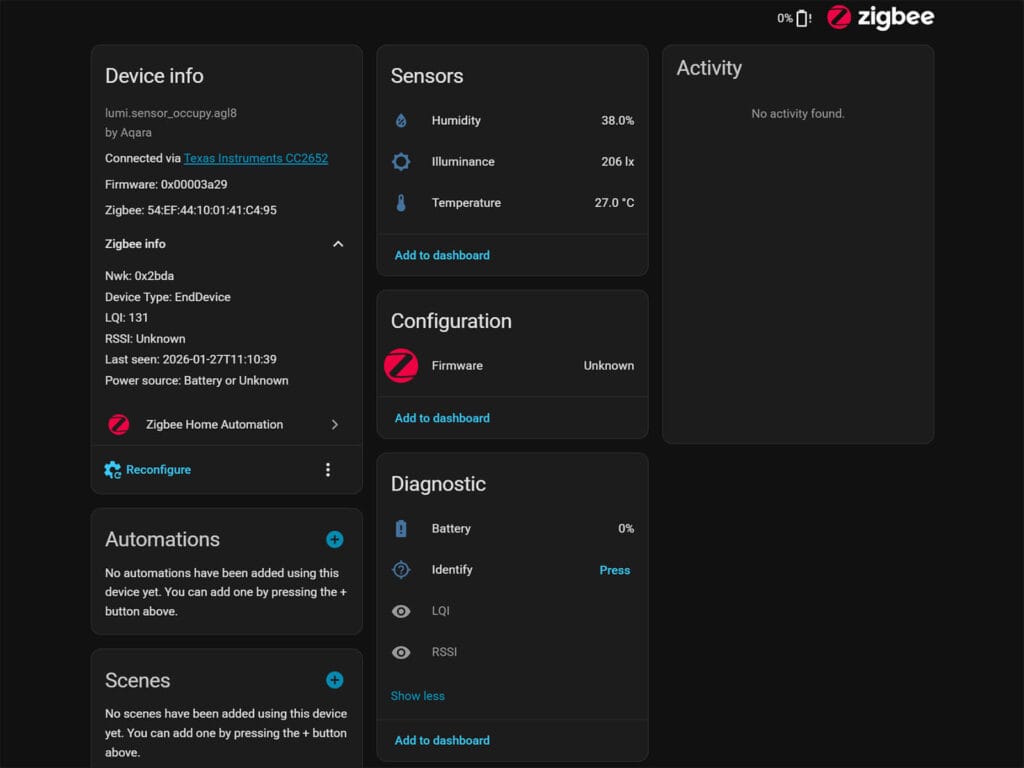
Task: Expand Zigbee Home Automation details chevron
Action: click(336, 424)
